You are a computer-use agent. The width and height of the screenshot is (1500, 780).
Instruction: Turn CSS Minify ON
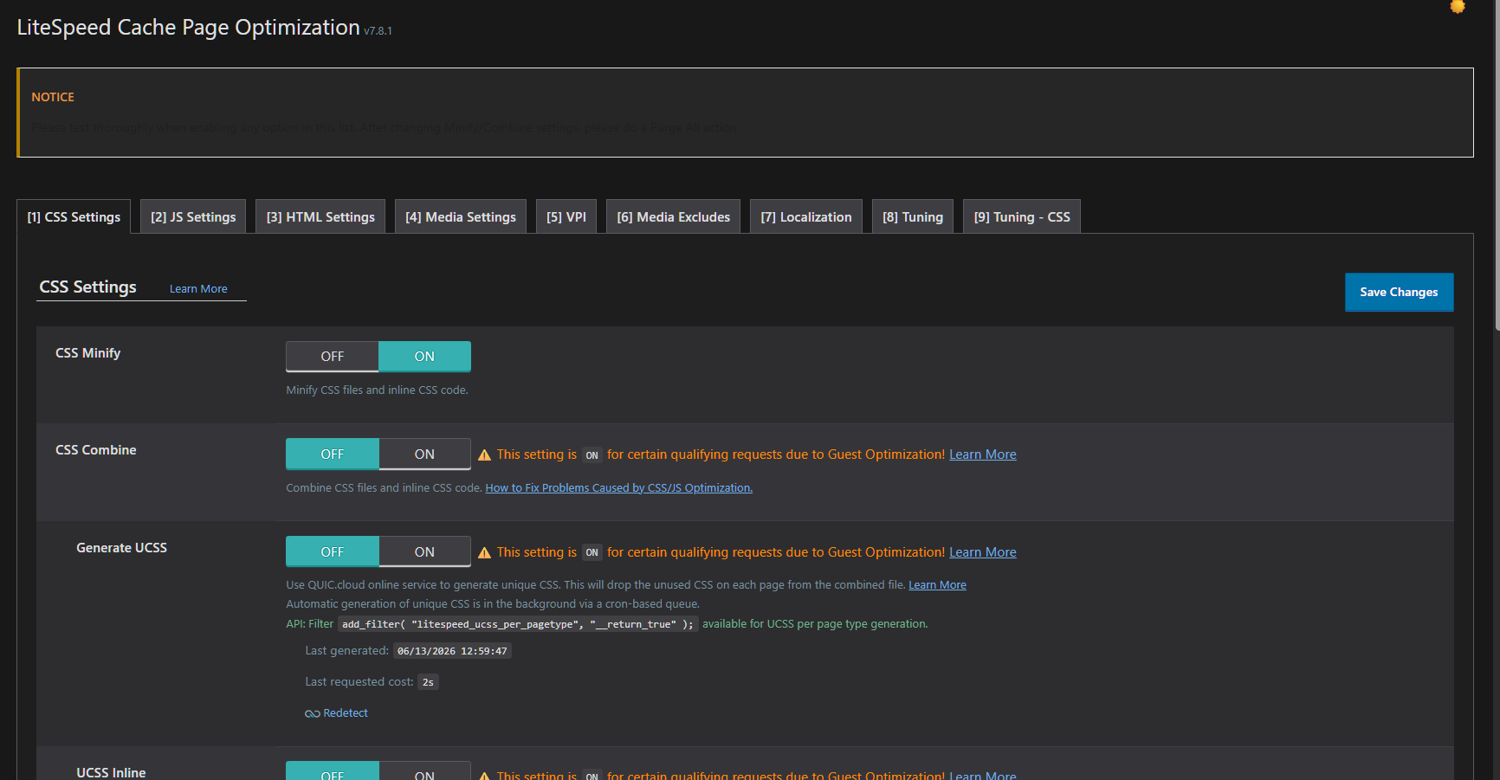click(x=425, y=356)
